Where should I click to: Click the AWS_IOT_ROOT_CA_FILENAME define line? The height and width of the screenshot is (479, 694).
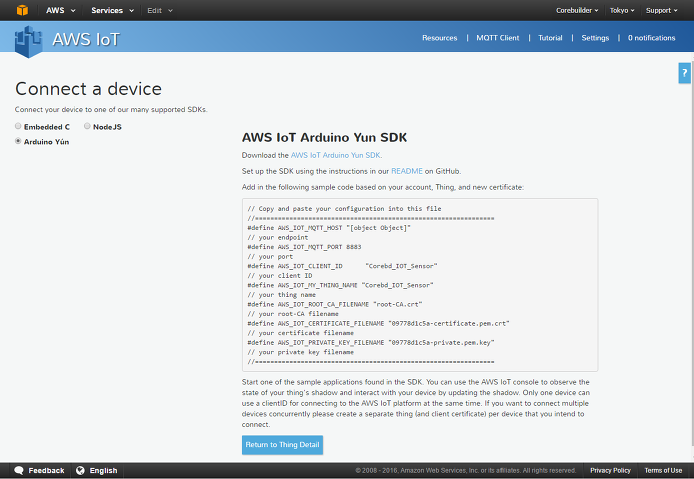coord(335,304)
